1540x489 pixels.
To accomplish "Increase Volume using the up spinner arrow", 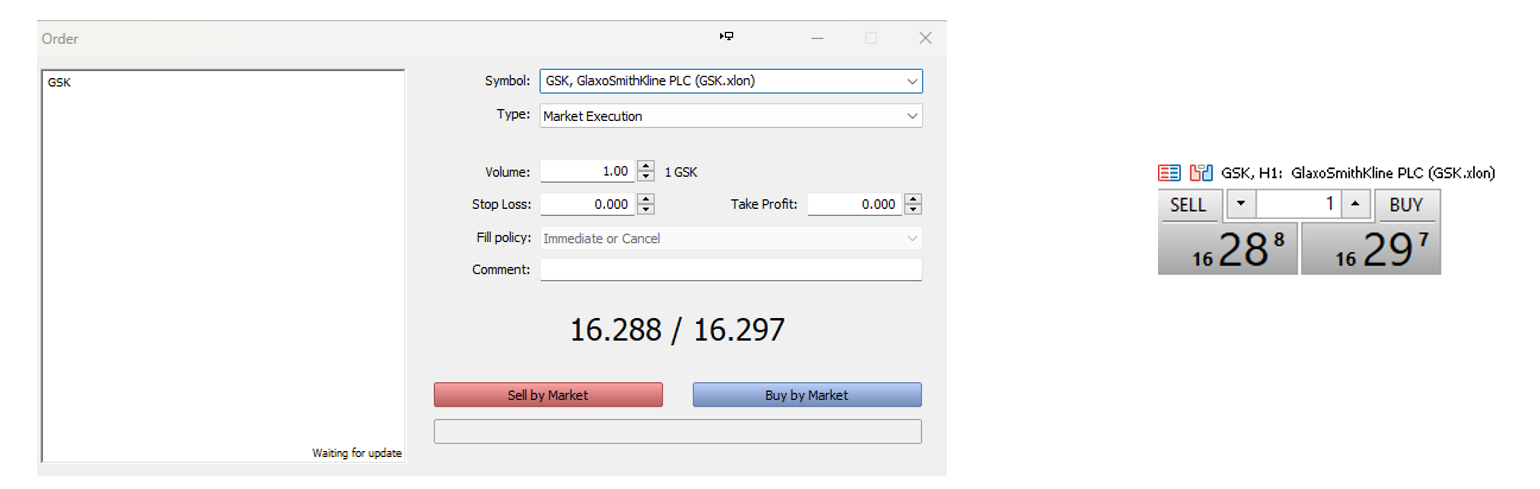I will point(646,167).
